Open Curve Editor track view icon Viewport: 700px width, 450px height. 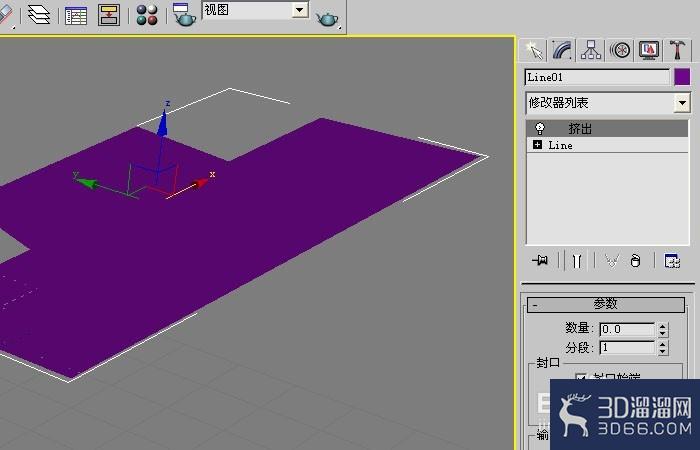coord(76,15)
